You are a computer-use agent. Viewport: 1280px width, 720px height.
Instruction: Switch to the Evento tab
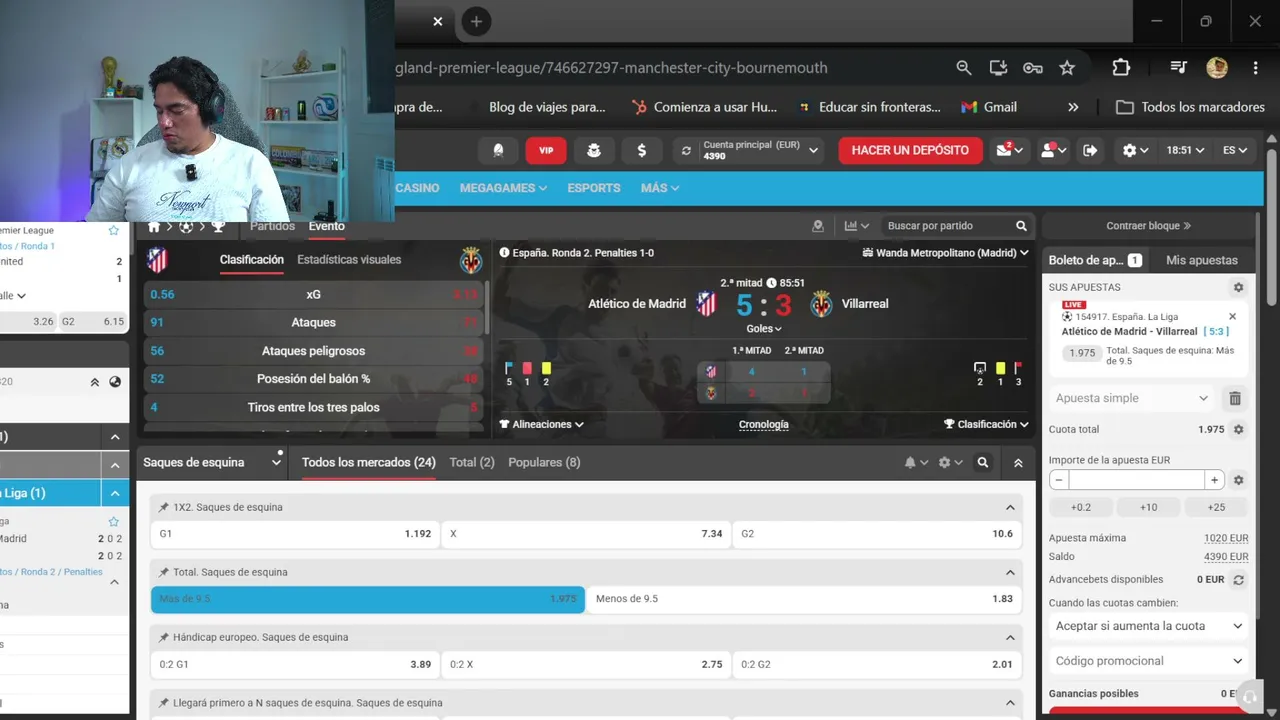[x=326, y=226]
